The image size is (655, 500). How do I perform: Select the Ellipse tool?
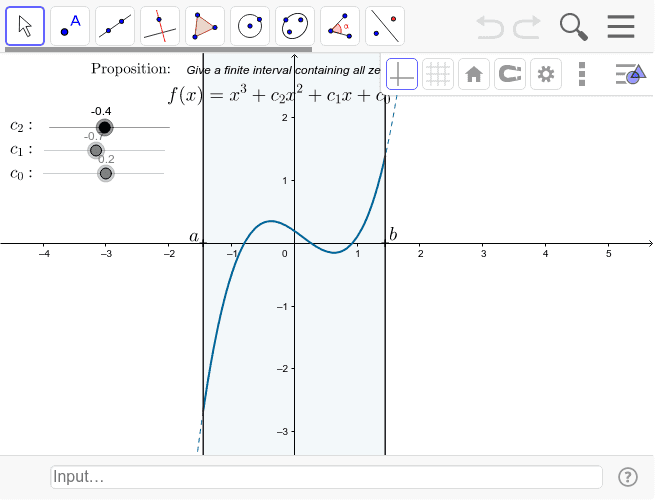[x=295, y=26]
